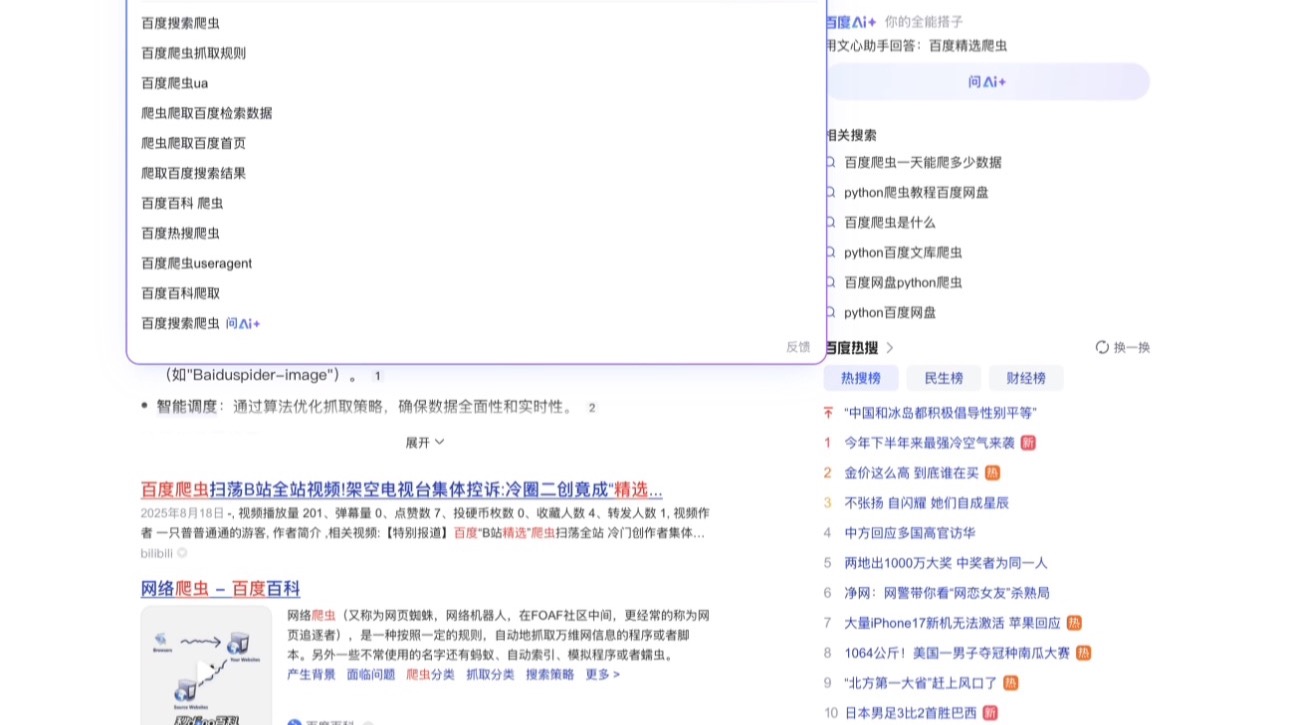
Task: Click the 面临问题 sub-link
Action: (371, 674)
